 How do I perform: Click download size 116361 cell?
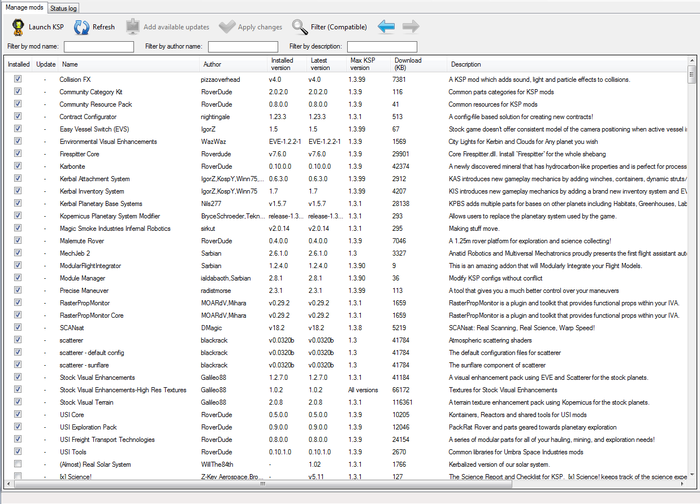pos(402,402)
